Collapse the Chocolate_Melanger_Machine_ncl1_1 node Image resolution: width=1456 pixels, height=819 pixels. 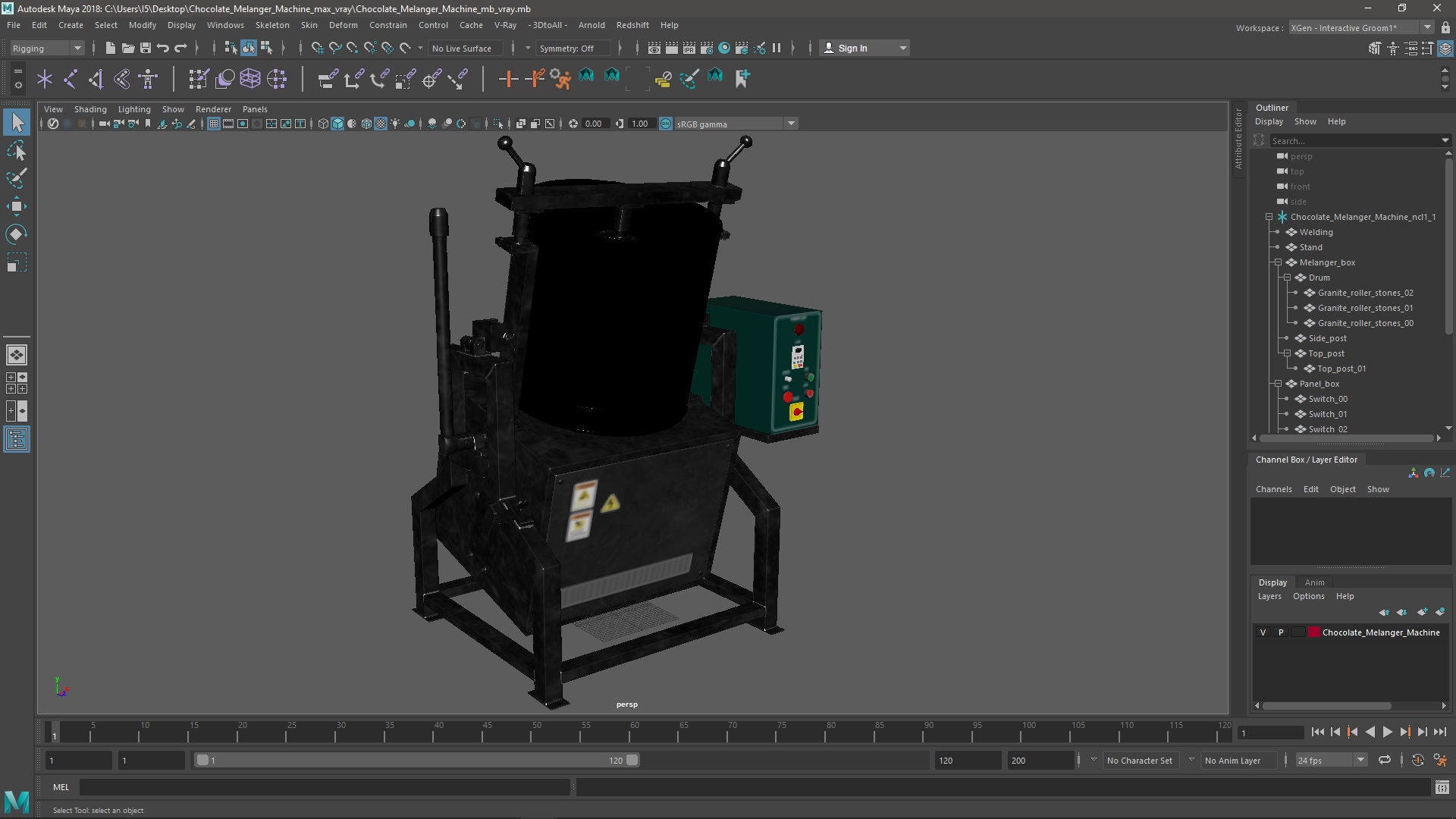pos(1269,217)
